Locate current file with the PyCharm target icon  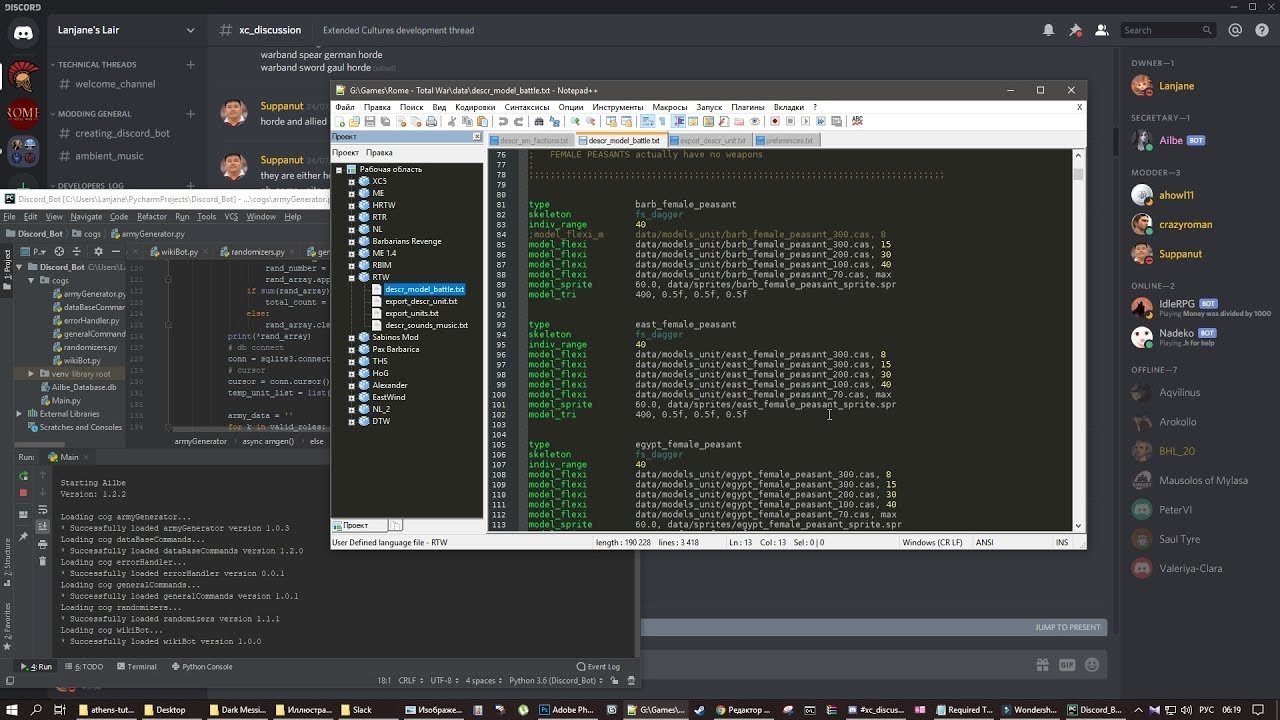59,251
